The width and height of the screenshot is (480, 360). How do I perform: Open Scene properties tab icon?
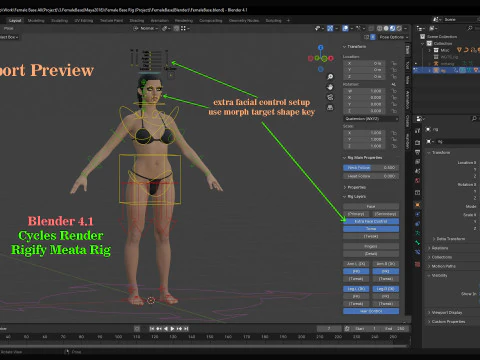[x=417, y=171]
